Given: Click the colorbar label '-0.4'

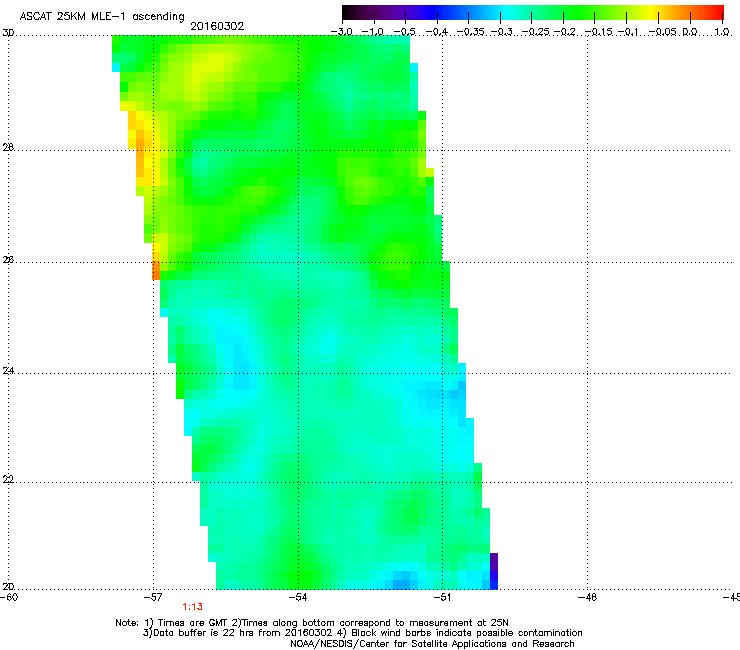Looking at the screenshot, I should click(x=437, y=32).
